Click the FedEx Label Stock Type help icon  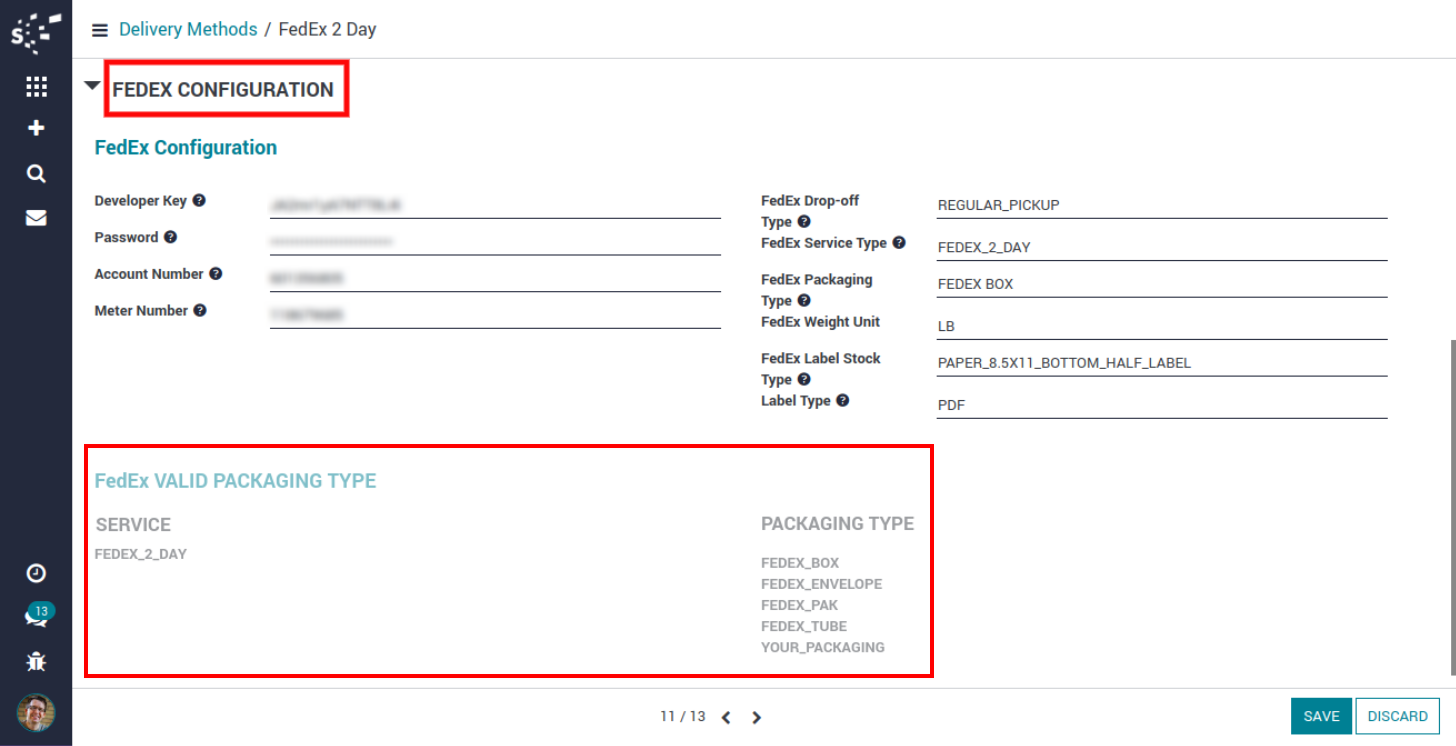tap(804, 380)
